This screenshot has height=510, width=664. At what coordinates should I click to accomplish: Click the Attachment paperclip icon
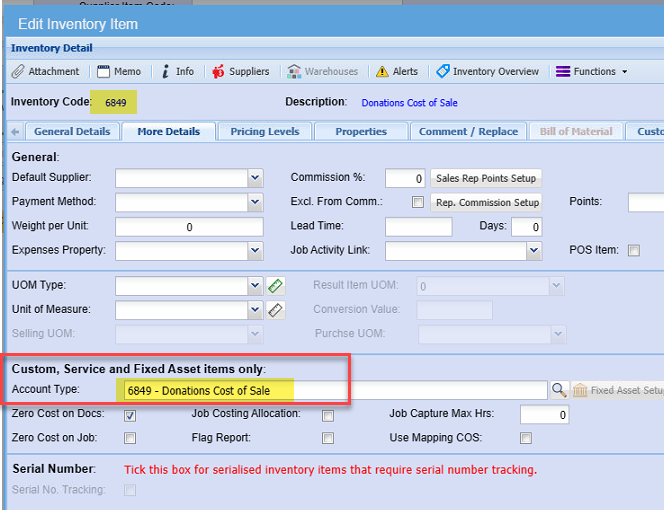point(17,72)
